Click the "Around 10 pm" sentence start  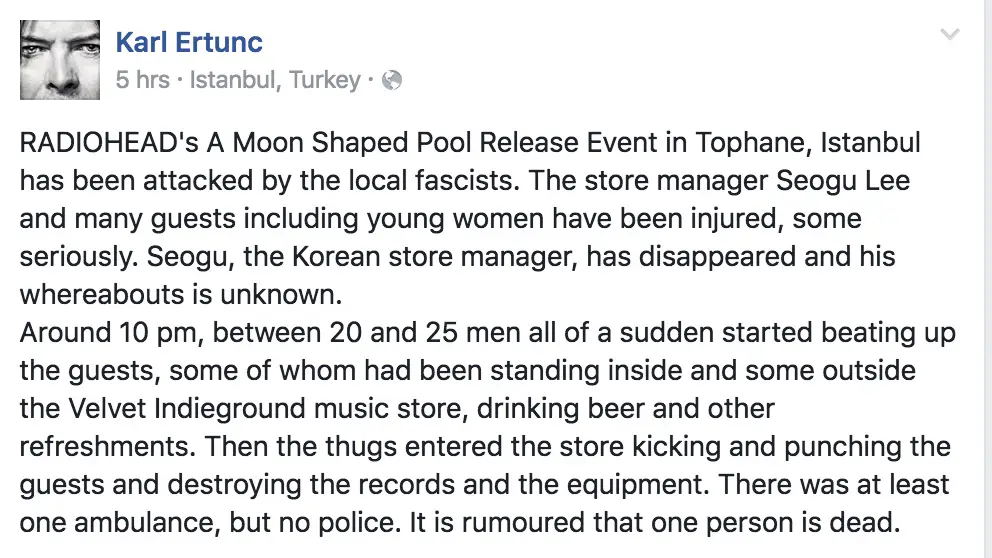pos(112,333)
